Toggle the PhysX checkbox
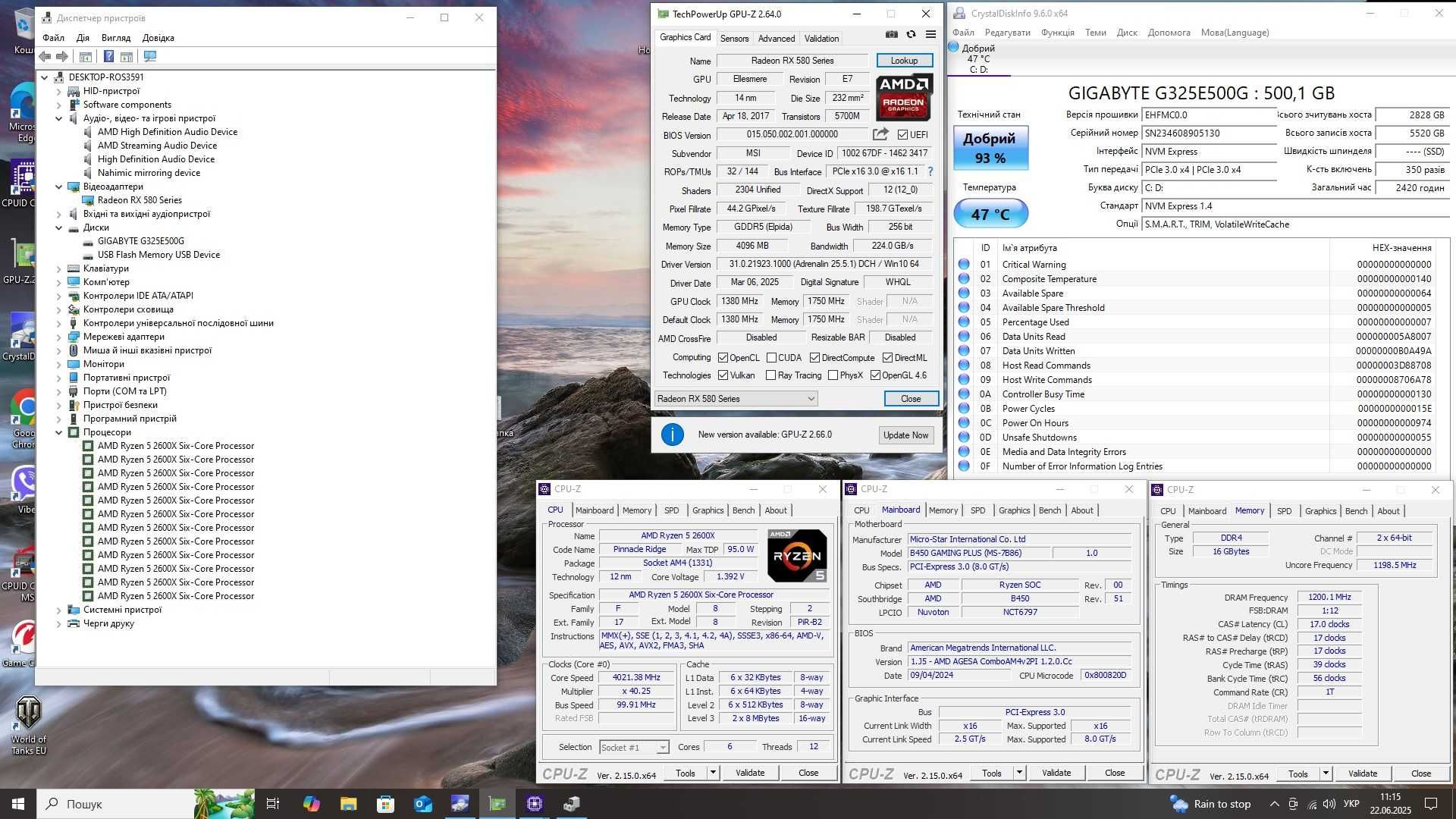1456x819 pixels. click(x=833, y=375)
